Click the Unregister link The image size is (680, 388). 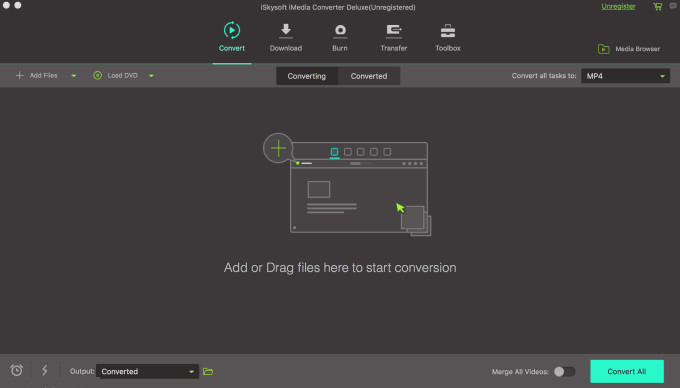618,7
